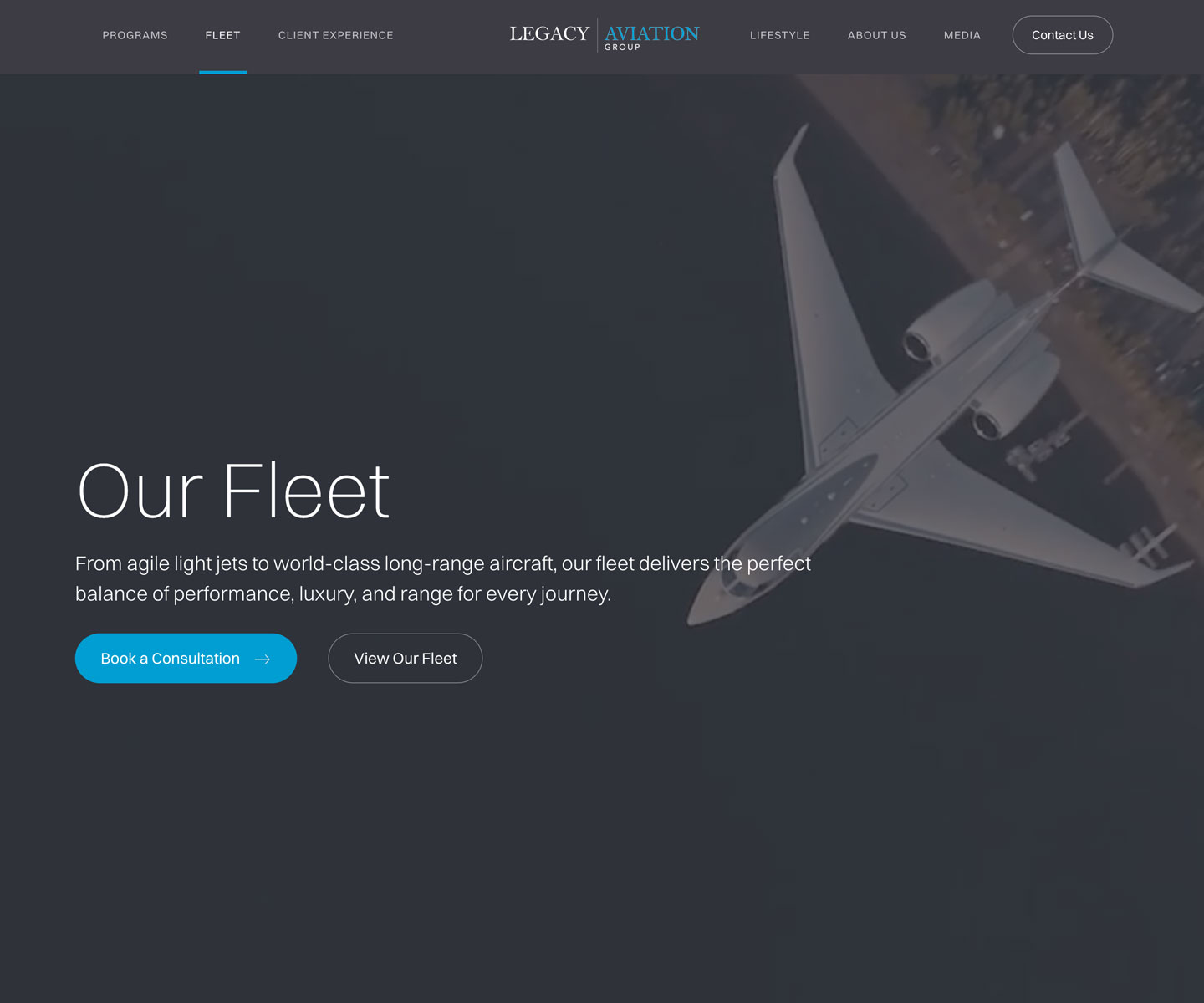Go to the Client Experience page
The width and height of the screenshot is (1204, 1003).
tap(335, 35)
